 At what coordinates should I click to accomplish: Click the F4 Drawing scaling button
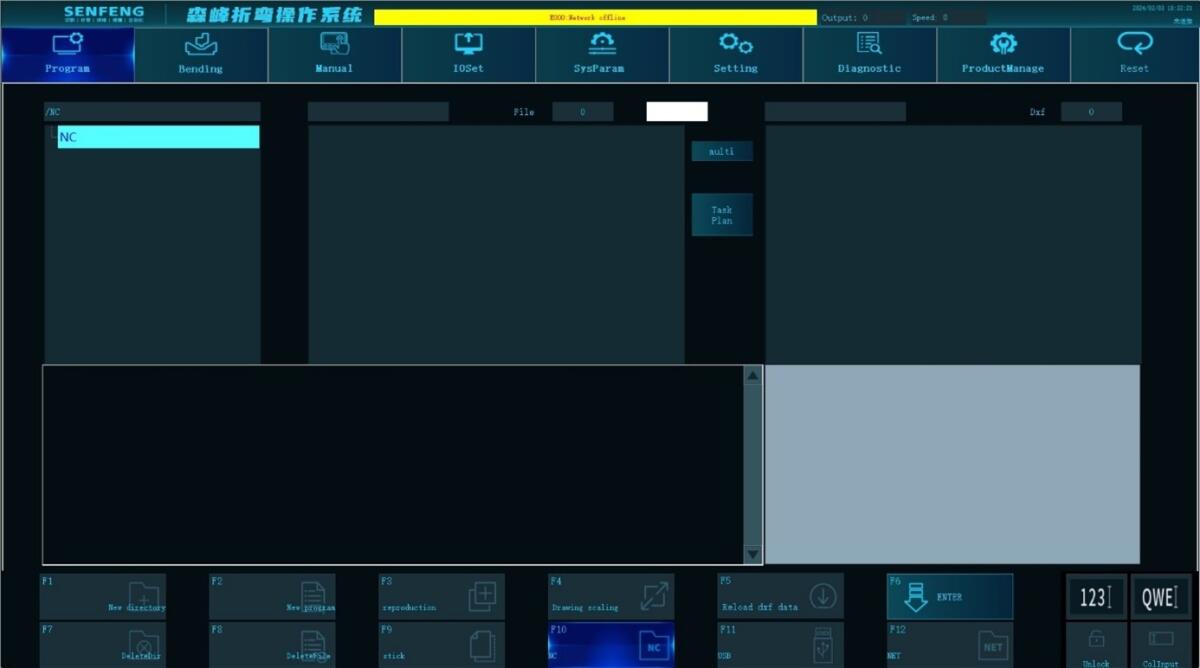tap(611, 596)
